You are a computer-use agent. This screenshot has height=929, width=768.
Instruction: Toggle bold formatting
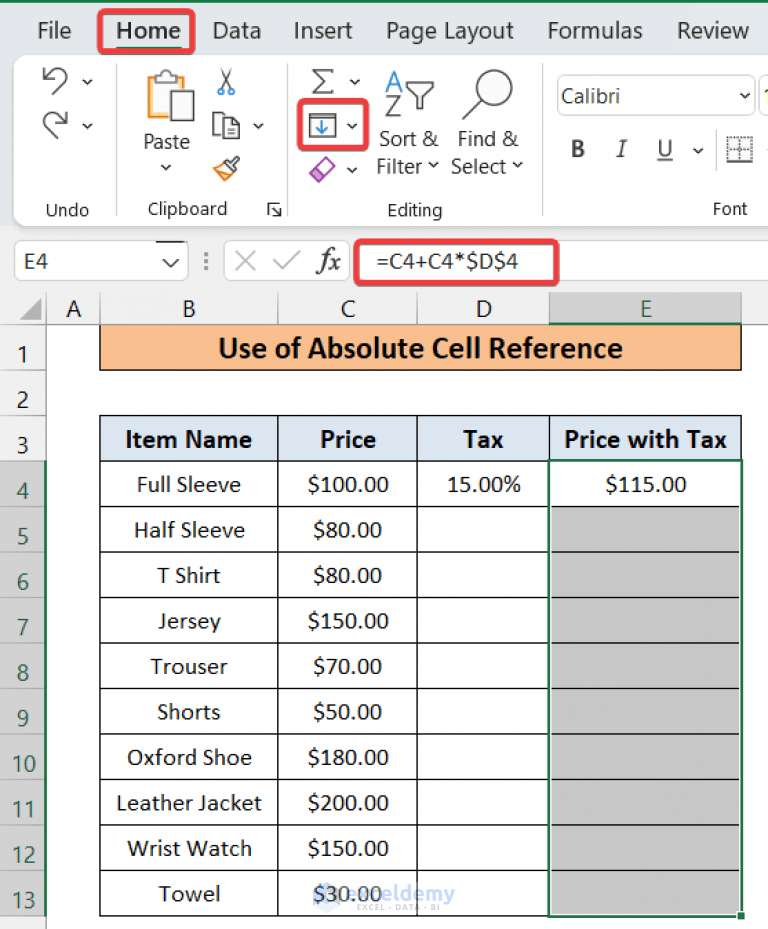[577, 148]
